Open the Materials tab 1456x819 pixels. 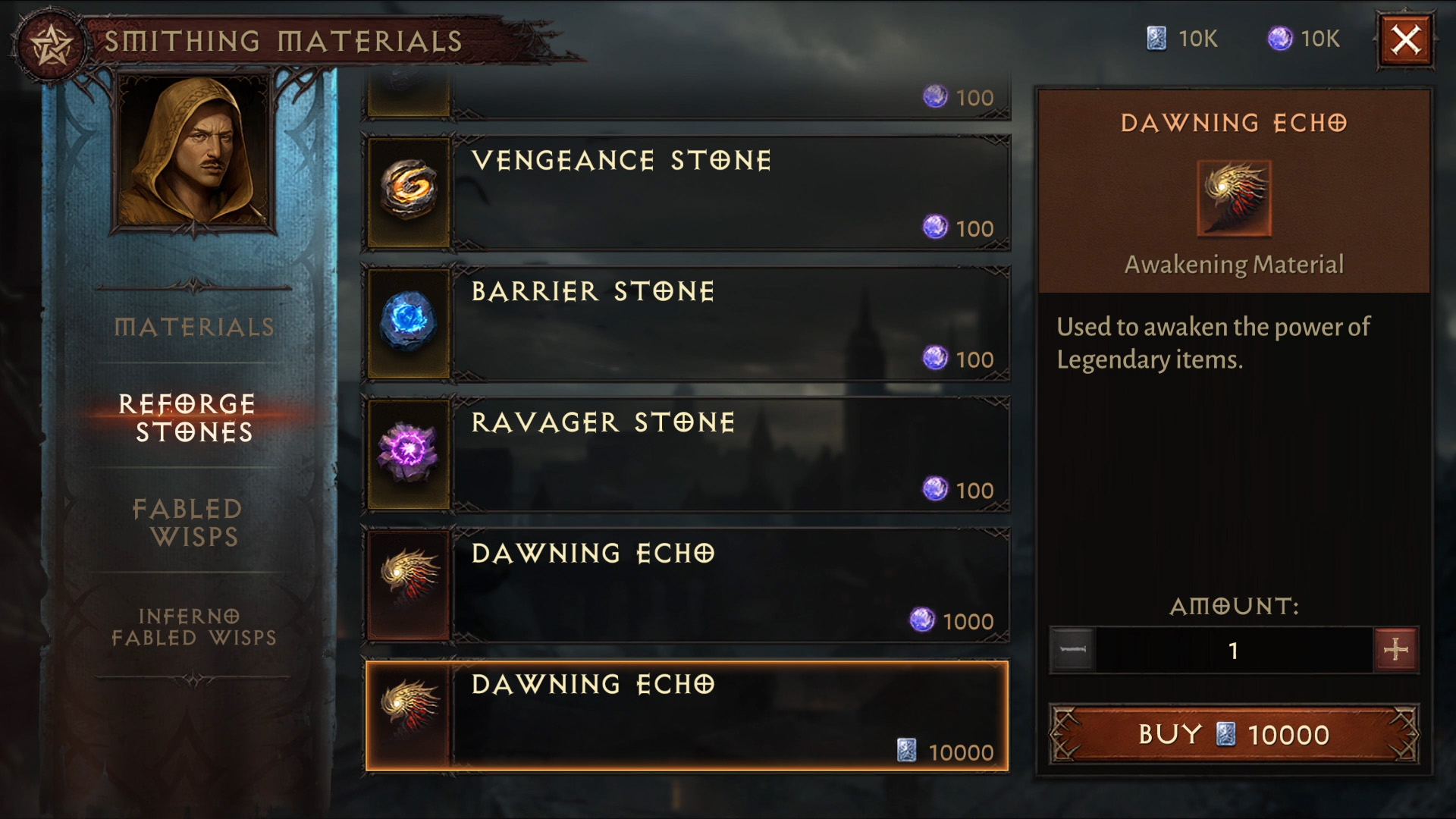pyautogui.click(x=194, y=327)
